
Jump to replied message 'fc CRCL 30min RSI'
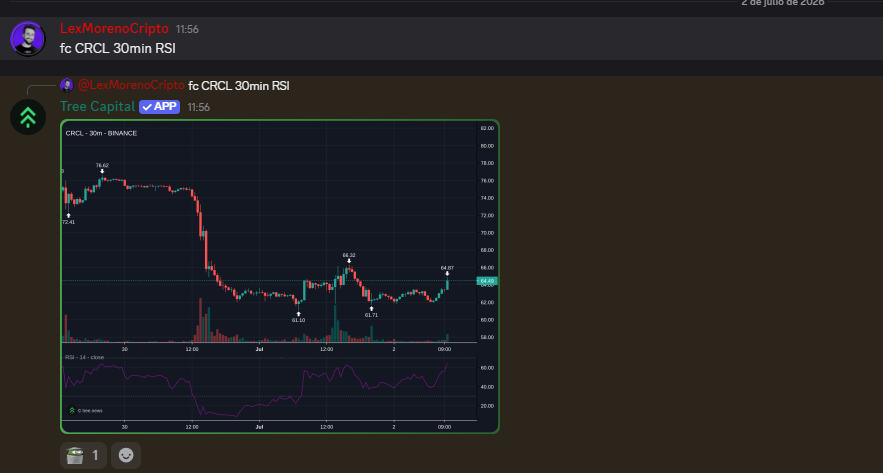point(239,86)
